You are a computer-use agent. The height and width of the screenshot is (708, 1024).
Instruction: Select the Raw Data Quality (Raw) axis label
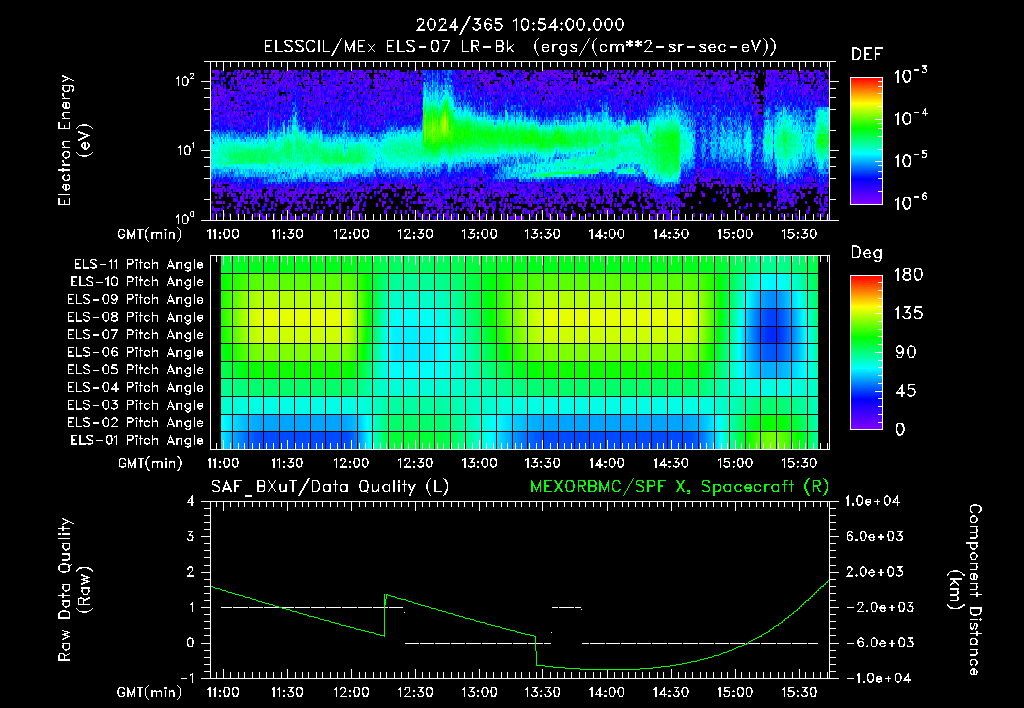tap(74, 590)
